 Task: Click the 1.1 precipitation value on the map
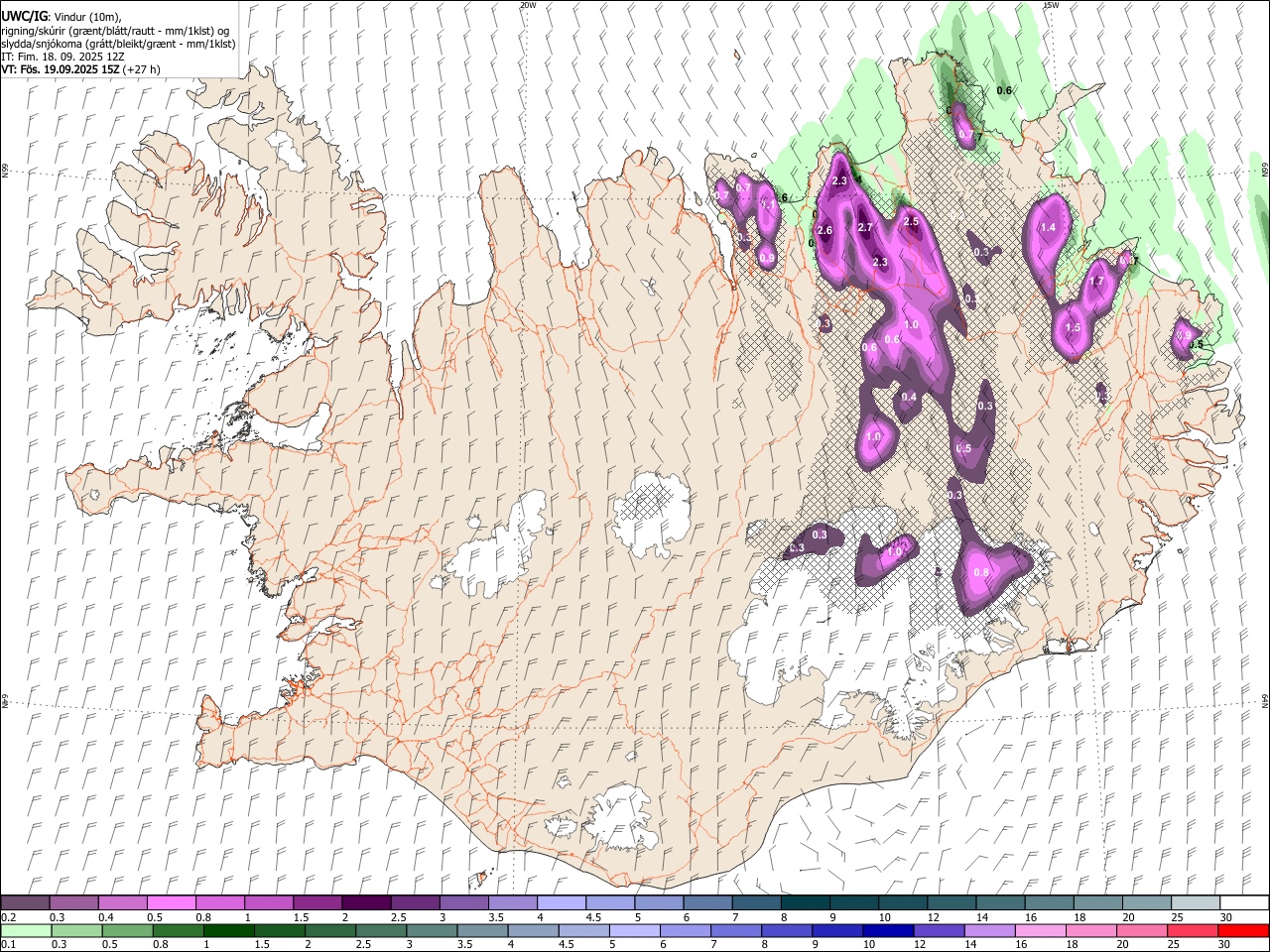pyautogui.click(x=767, y=204)
